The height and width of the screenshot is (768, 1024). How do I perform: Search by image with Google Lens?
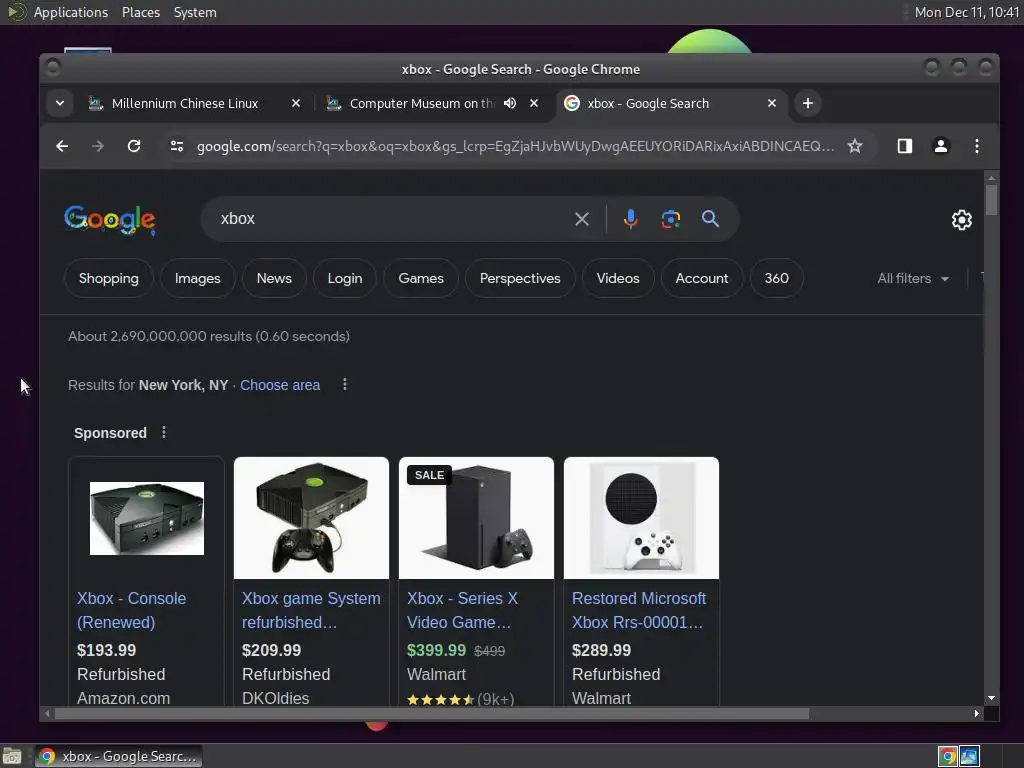(x=671, y=219)
